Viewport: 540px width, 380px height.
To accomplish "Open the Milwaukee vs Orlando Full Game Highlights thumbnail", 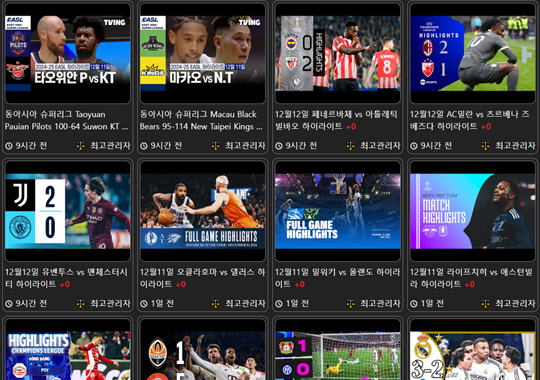I will [338, 211].
